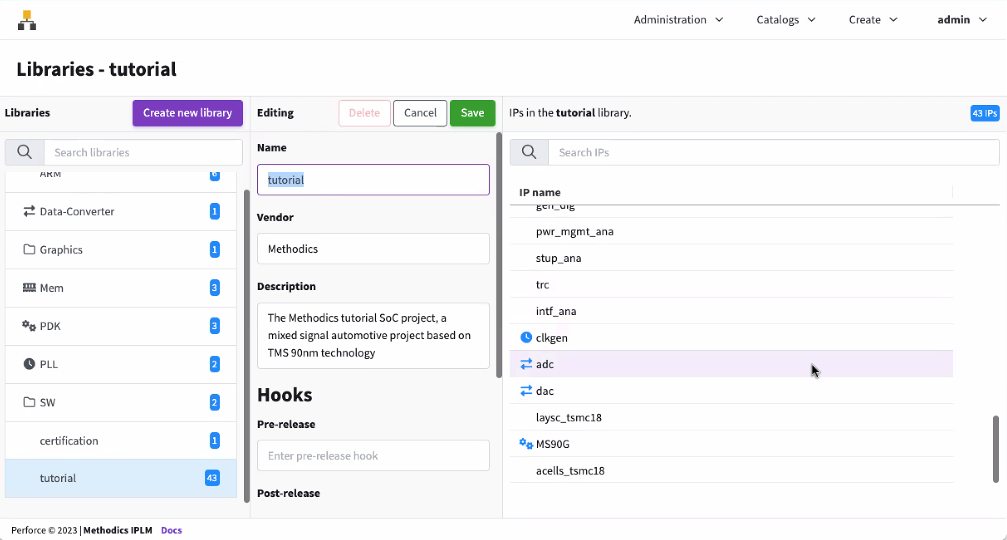Click the Data-Converter arrows icon

29,212
